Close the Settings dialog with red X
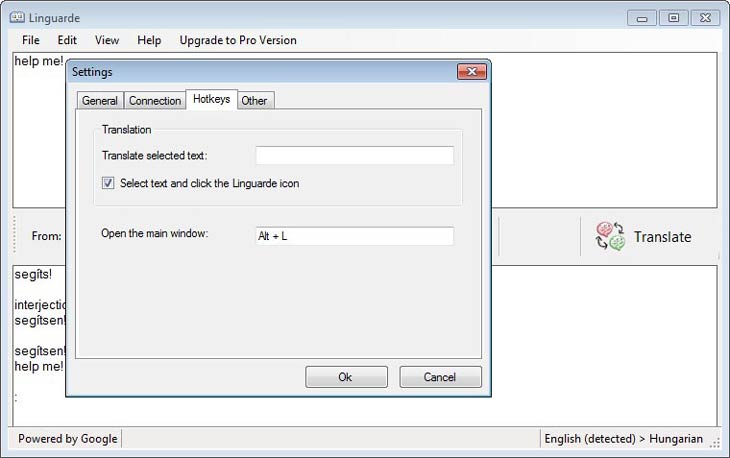Screen dimensions: 730x458 click(472, 72)
